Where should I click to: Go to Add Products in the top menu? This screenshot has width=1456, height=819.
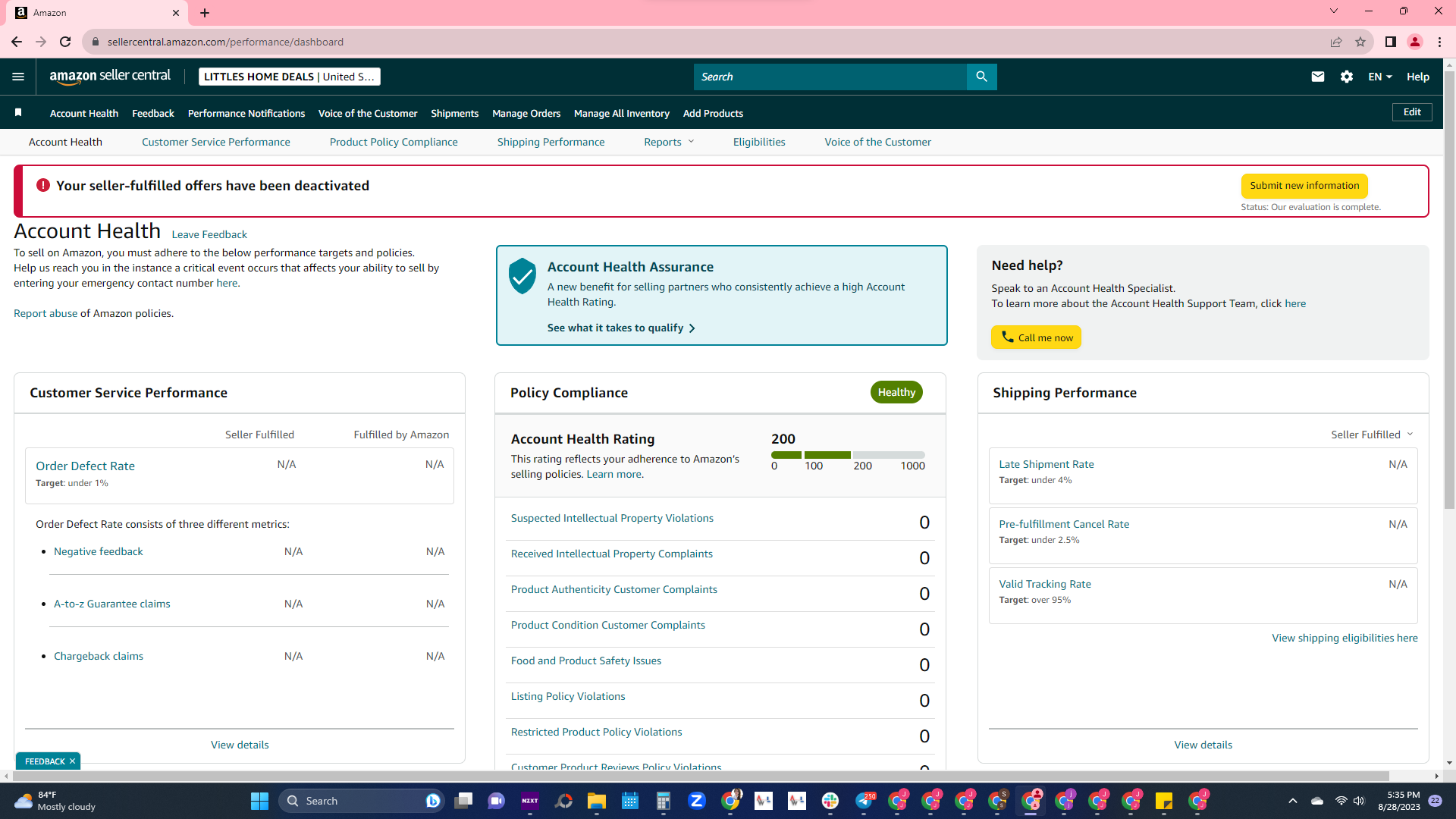tap(713, 113)
